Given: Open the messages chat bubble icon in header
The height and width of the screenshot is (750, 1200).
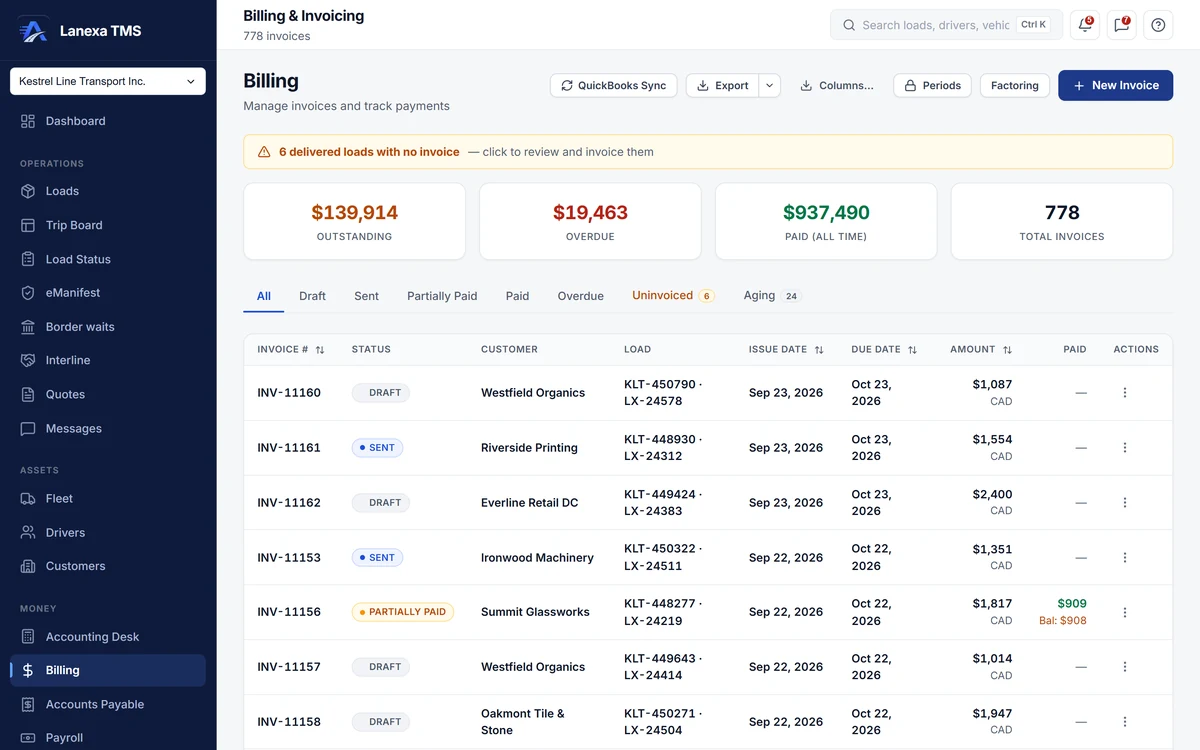Looking at the screenshot, I should point(1122,25).
